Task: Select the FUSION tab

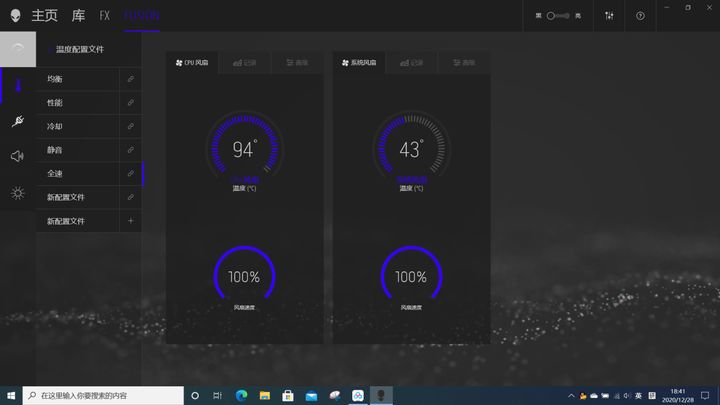Action: [141, 16]
